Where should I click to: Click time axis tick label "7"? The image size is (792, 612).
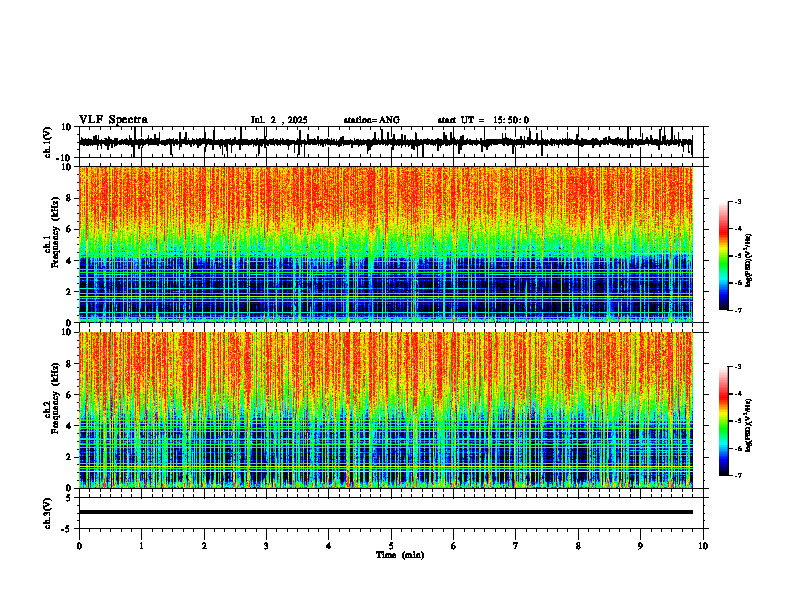point(516,546)
